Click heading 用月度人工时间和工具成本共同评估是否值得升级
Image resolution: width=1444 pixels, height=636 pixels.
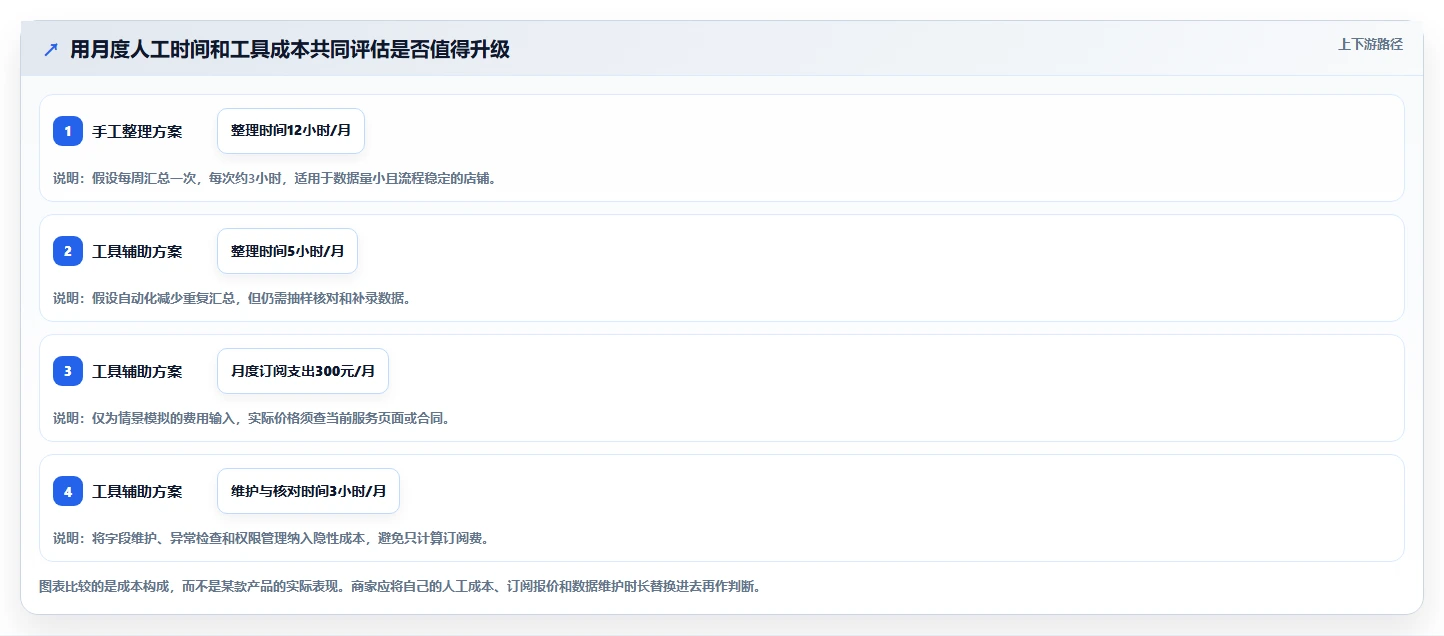[290, 50]
